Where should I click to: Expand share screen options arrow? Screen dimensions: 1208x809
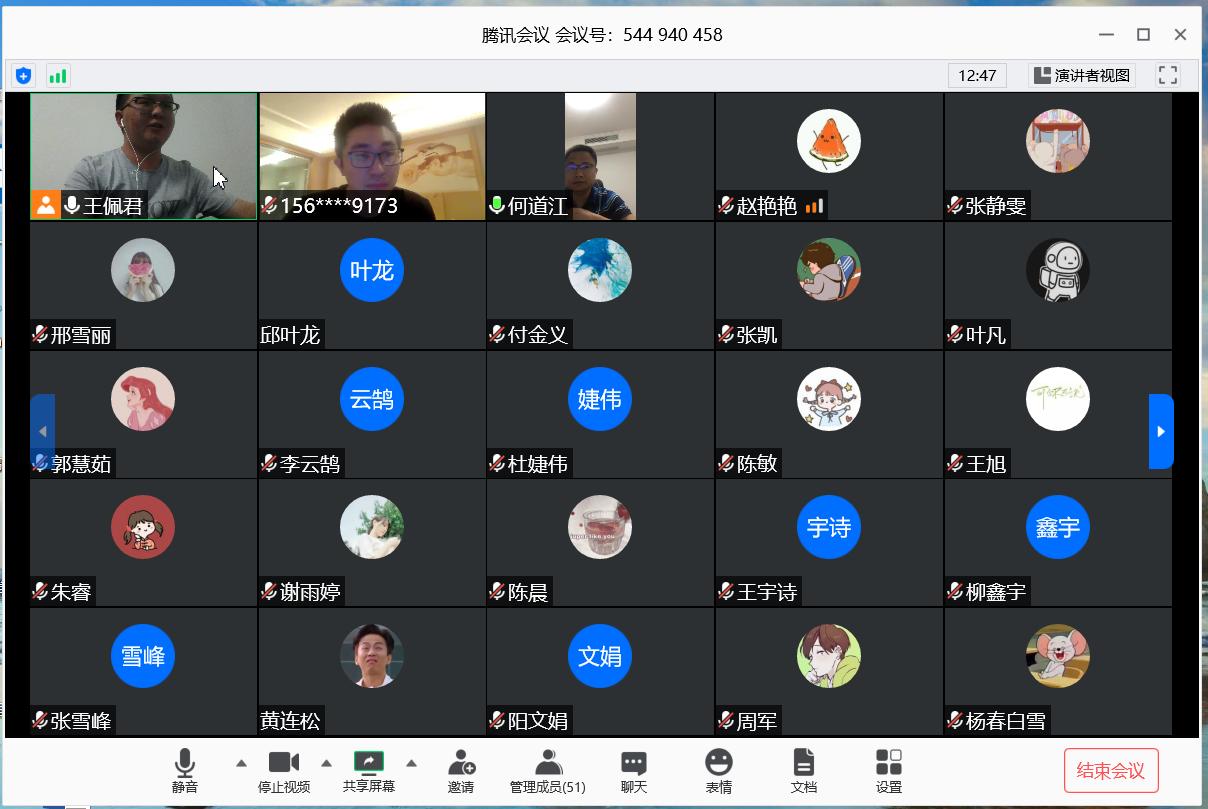tap(411, 763)
